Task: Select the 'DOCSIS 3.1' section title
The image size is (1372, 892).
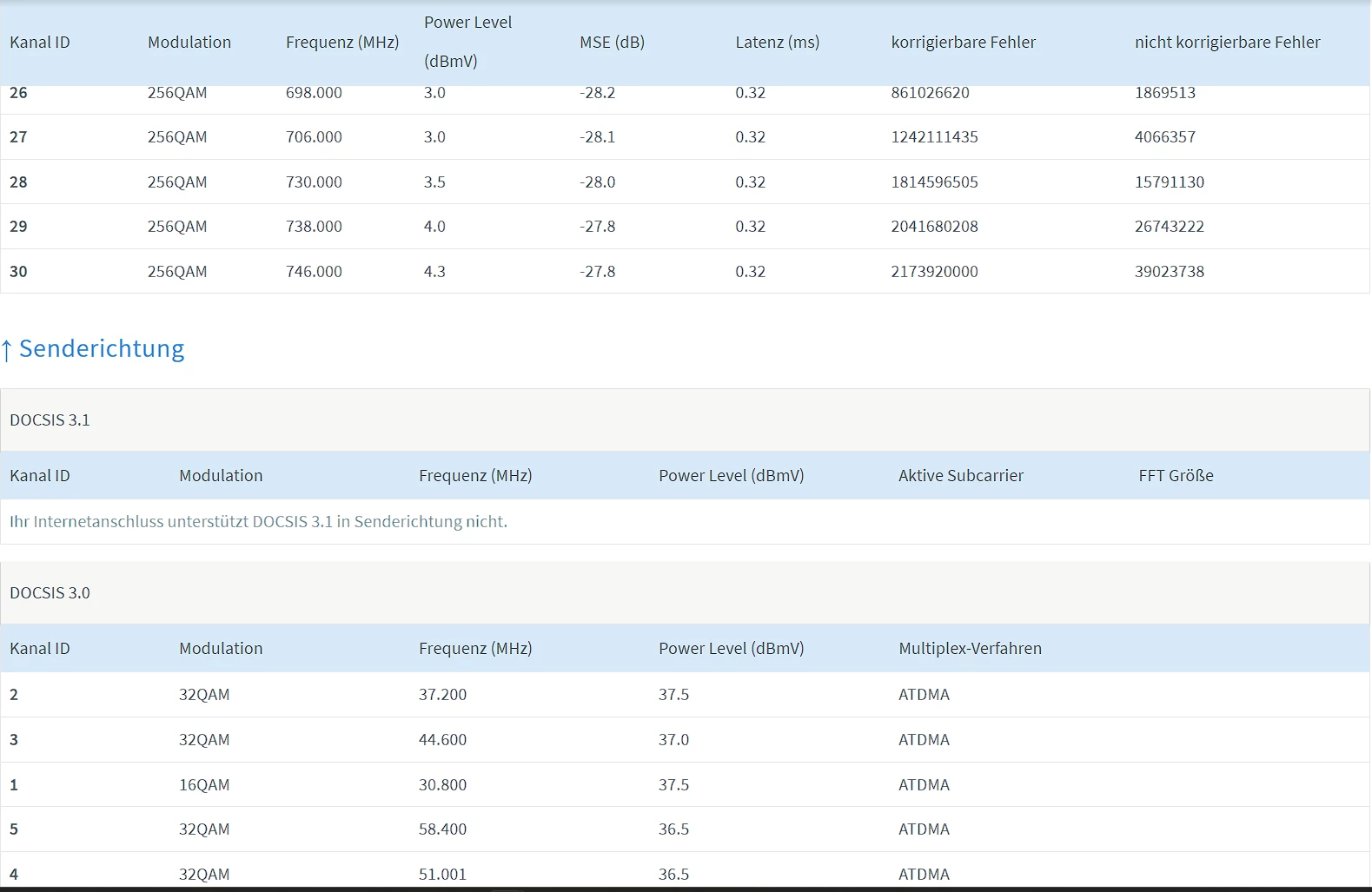Action: [x=50, y=420]
